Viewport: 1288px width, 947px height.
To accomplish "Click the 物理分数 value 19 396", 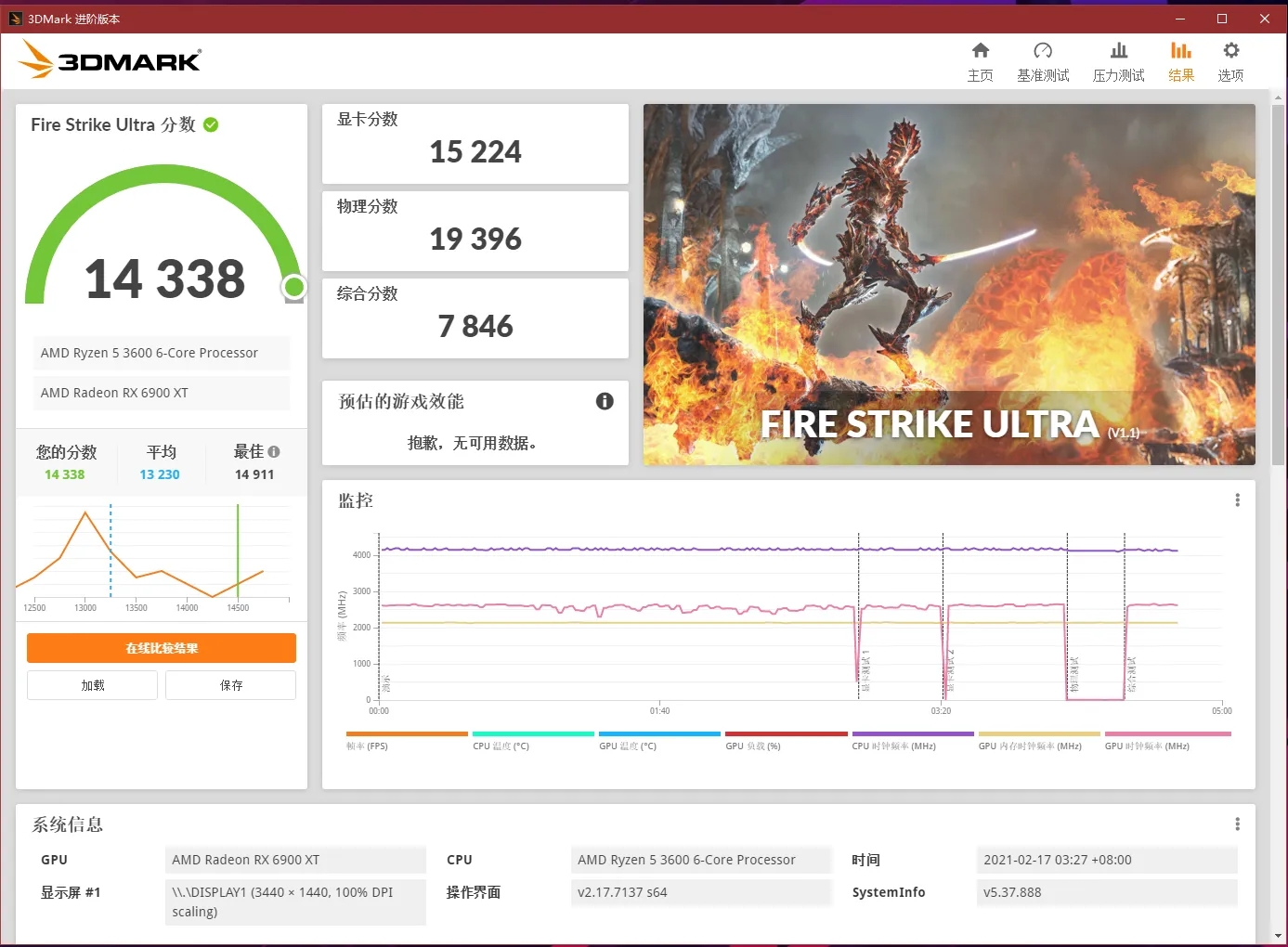I will coord(475,239).
